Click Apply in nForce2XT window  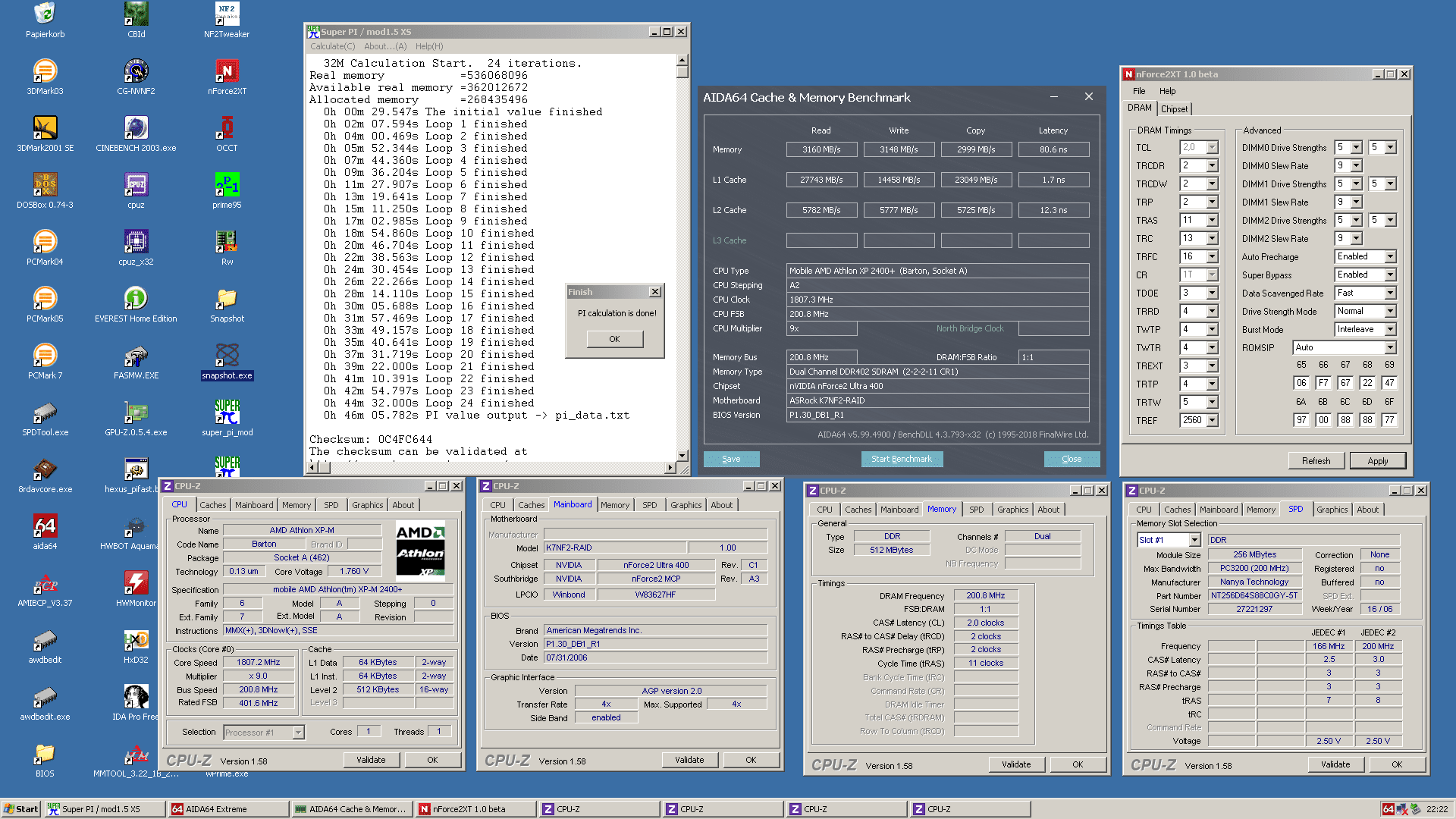1377,461
